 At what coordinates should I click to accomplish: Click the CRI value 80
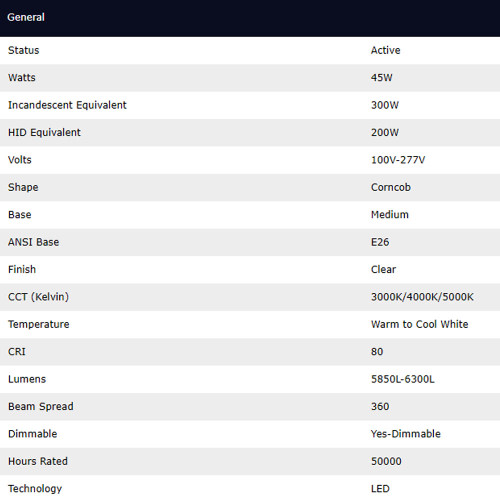(377, 352)
